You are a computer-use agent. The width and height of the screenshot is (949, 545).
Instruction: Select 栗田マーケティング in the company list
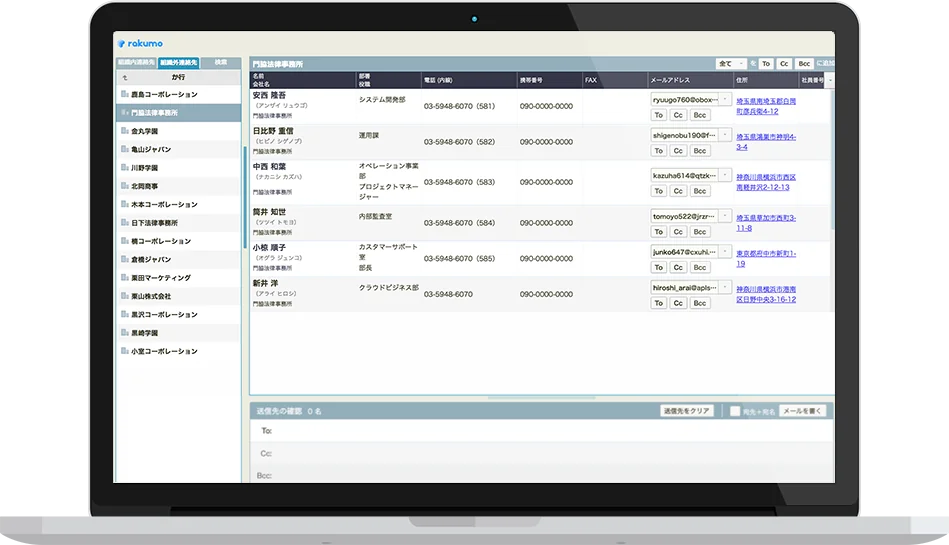click(179, 277)
